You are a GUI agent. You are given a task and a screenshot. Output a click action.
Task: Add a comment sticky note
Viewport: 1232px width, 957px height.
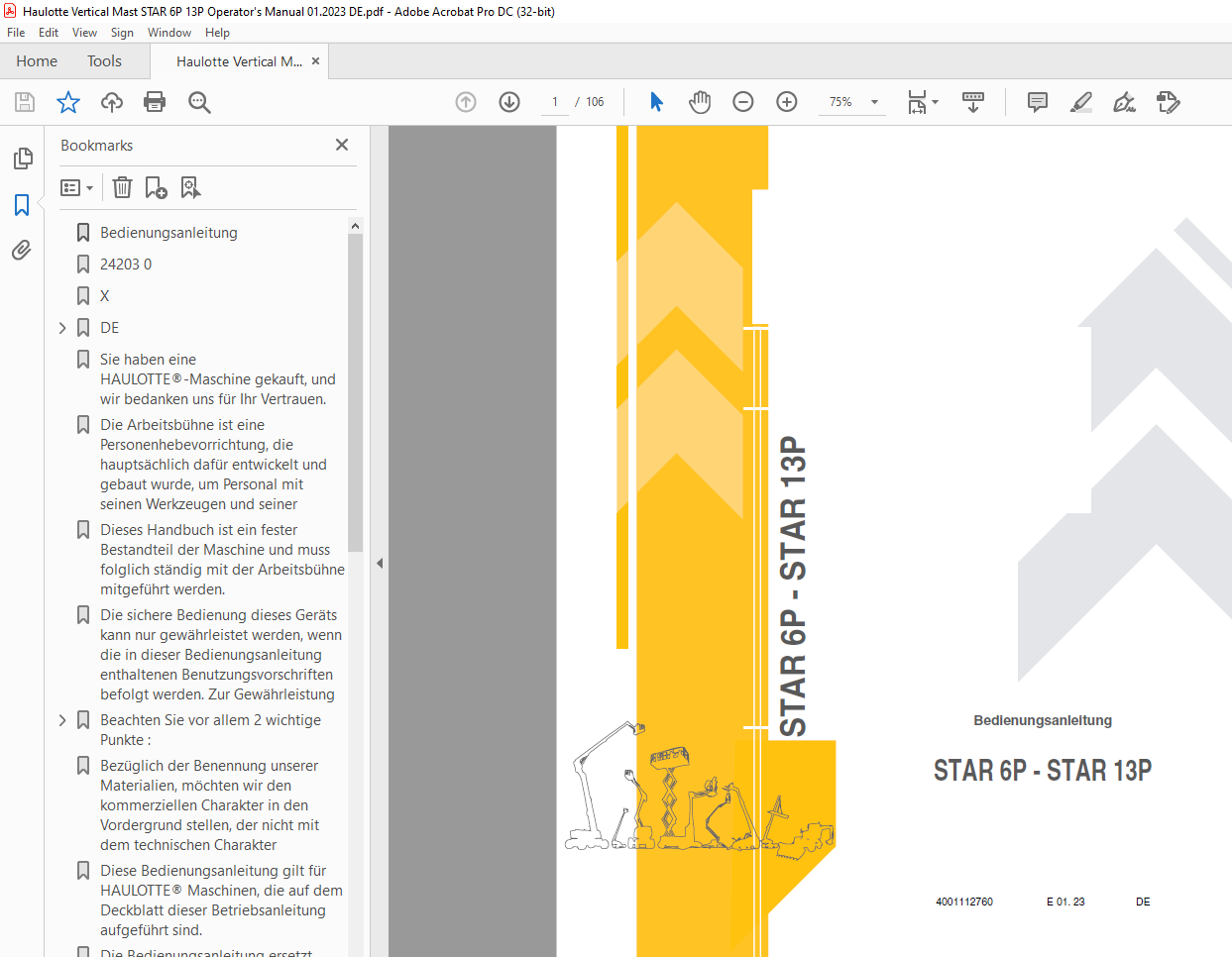click(1038, 102)
